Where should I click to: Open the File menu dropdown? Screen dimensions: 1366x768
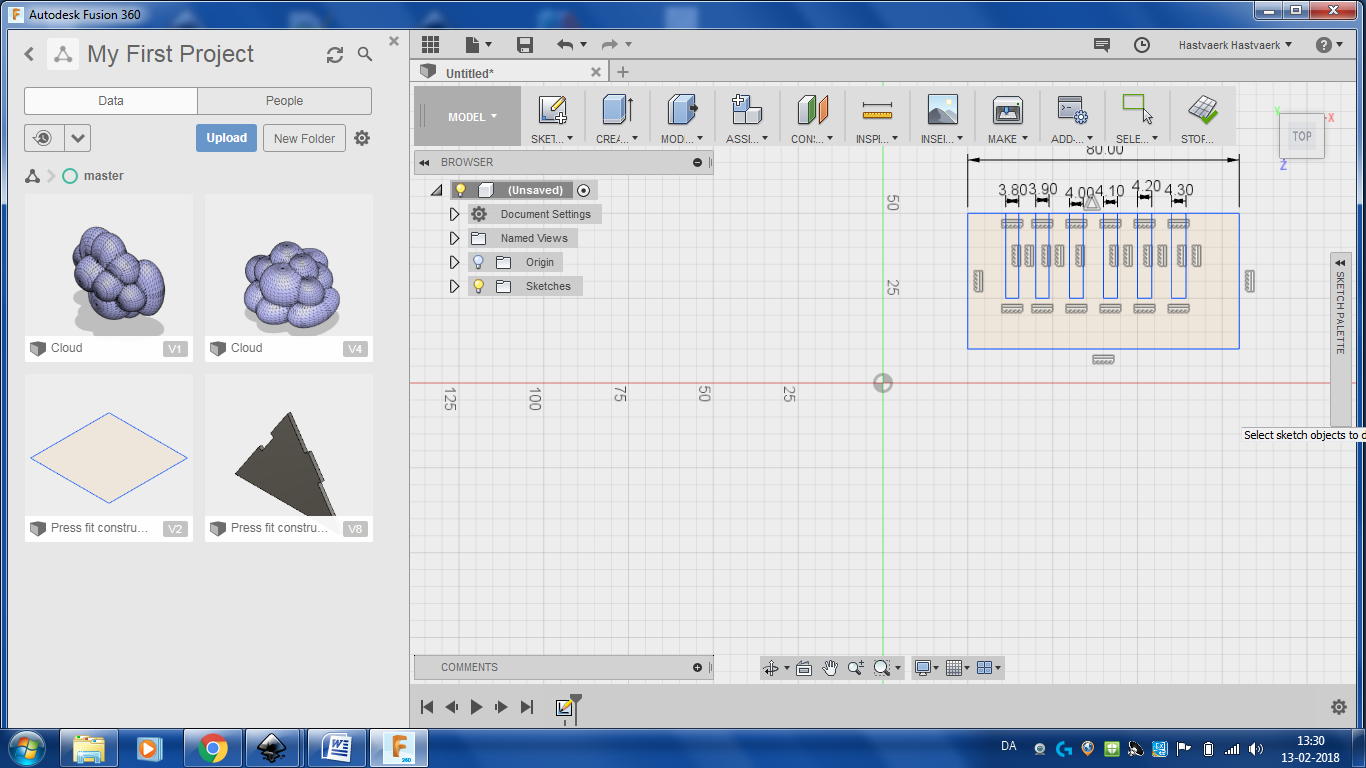(479, 45)
